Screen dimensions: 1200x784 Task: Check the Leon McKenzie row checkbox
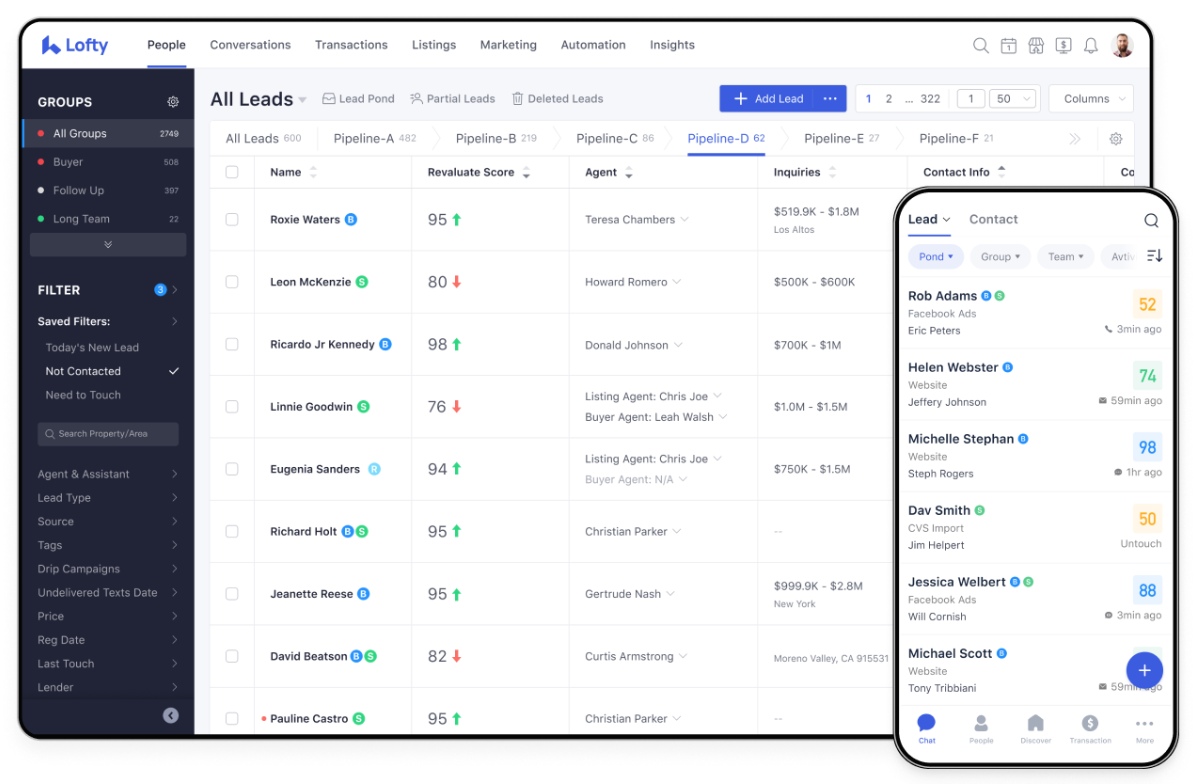(x=232, y=282)
